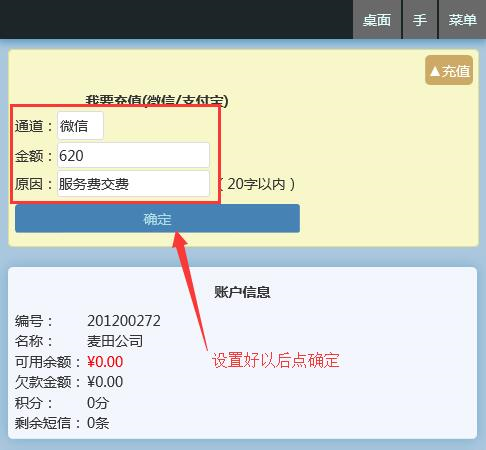Select the 欠款金额 value ¥0.00
This screenshot has width=486, height=450.
point(105,382)
